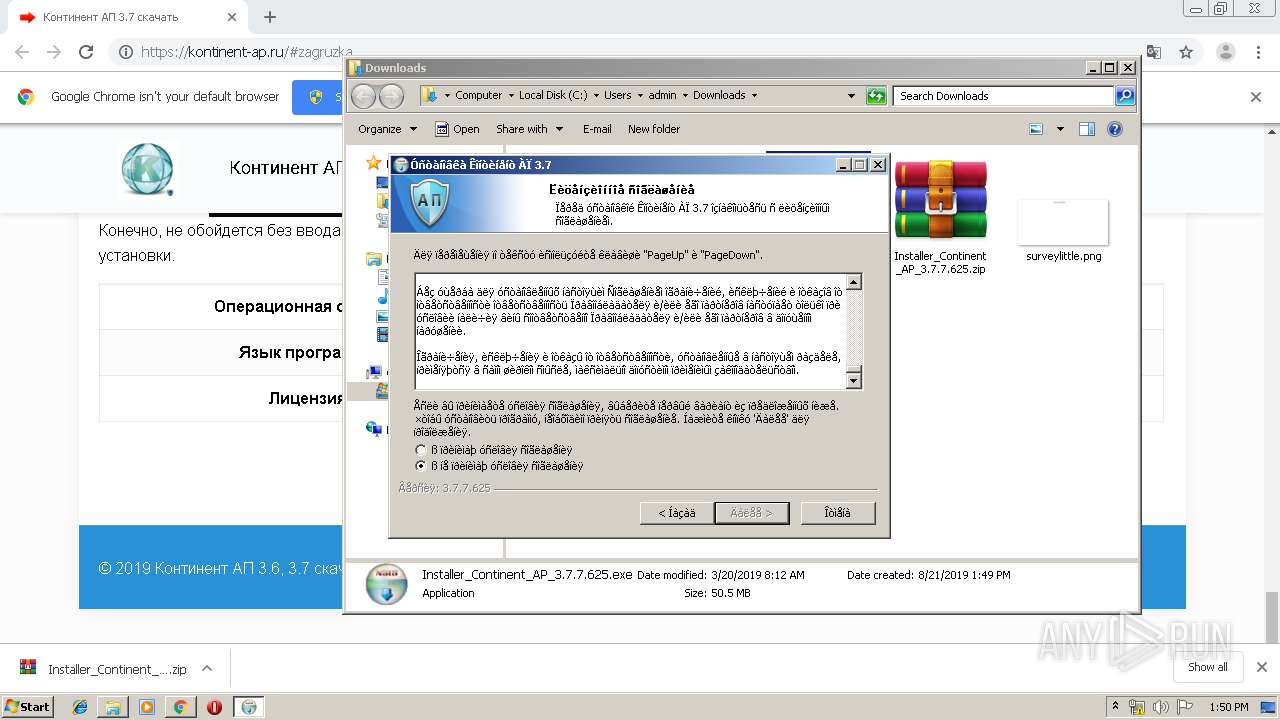Toggle the Explorer preview pane
1280x720 pixels.
click(1087, 129)
